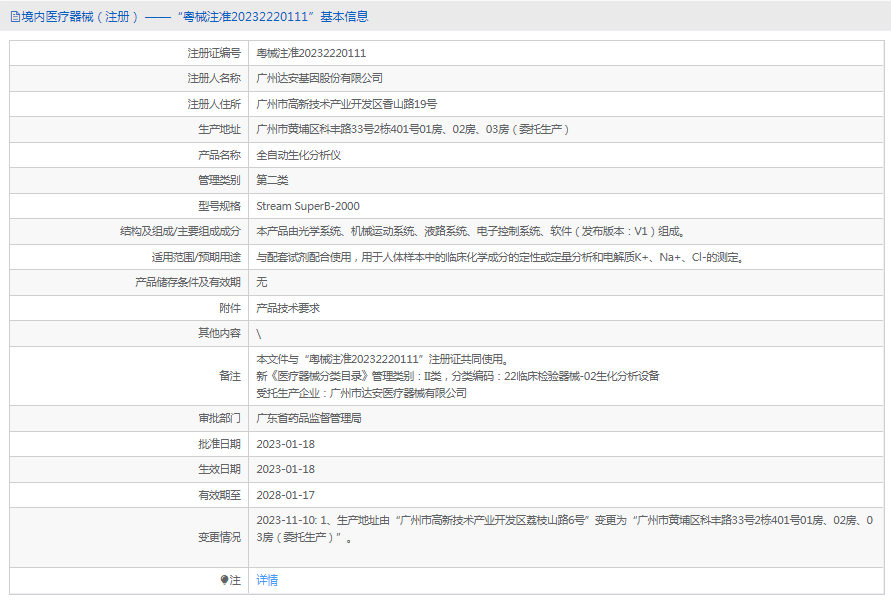Click production address 广州市黄埔区科丰路33号 value

(x=413, y=130)
